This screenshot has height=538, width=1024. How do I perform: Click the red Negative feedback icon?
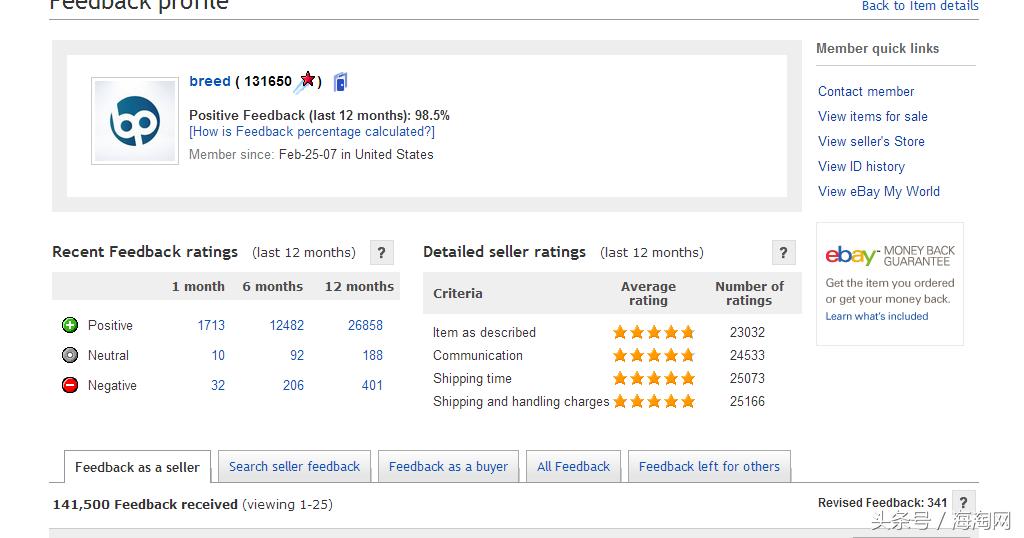click(70, 385)
